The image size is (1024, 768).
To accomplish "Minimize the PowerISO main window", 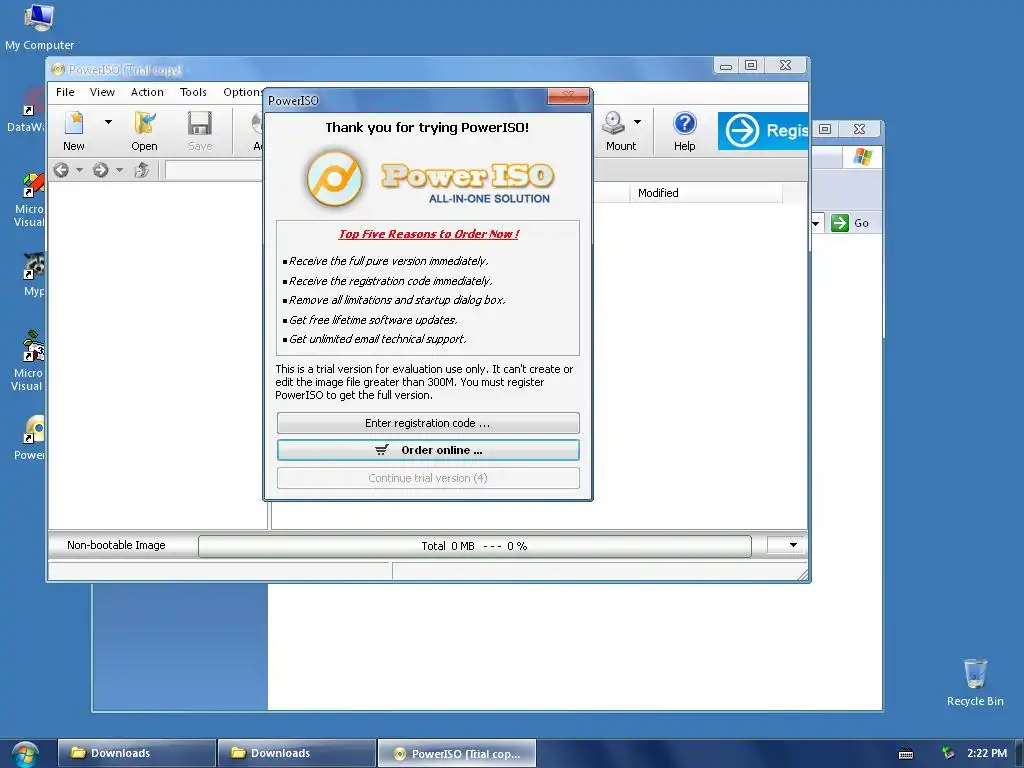I will pos(726,65).
